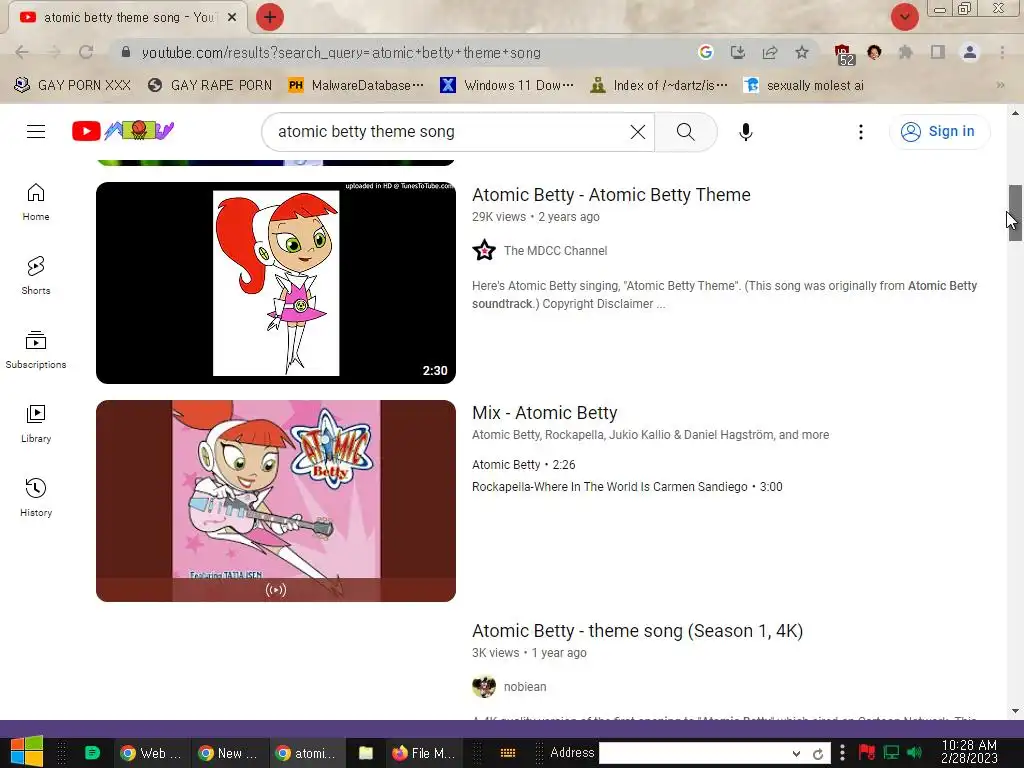Toggle the browser side panel icon
The image size is (1024, 768).
click(x=938, y=52)
